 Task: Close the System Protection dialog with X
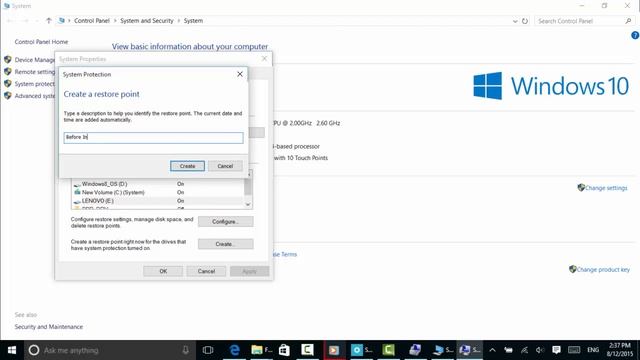click(240, 74)
